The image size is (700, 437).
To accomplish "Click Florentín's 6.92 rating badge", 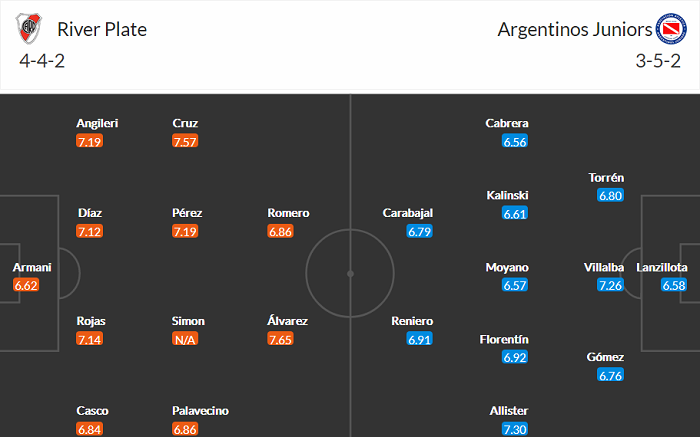I will [514, 357].
